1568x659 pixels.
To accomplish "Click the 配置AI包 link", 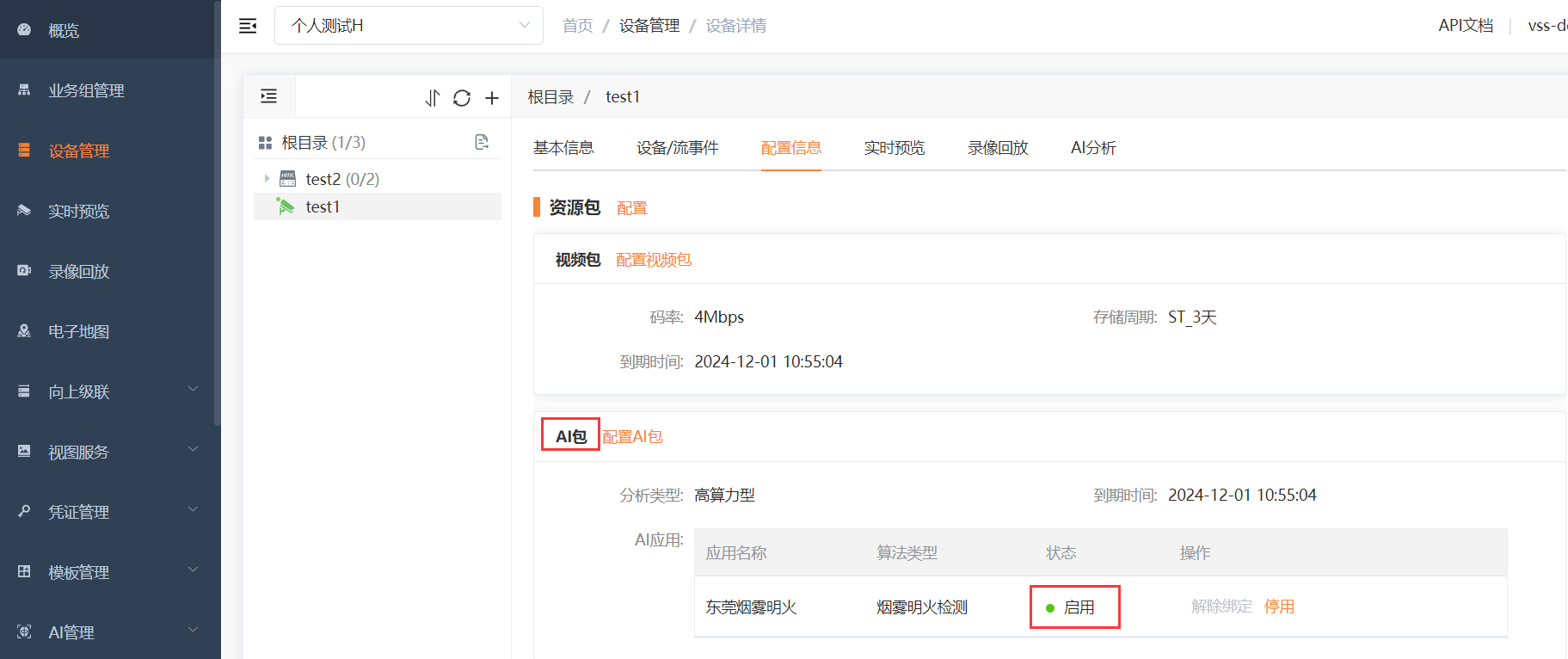I will pos(632,437).
